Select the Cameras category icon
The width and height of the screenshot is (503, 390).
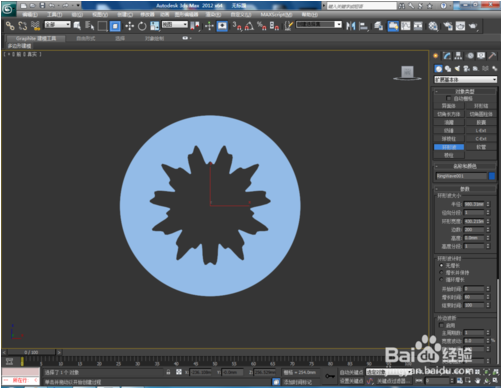[x=467, y=69]
